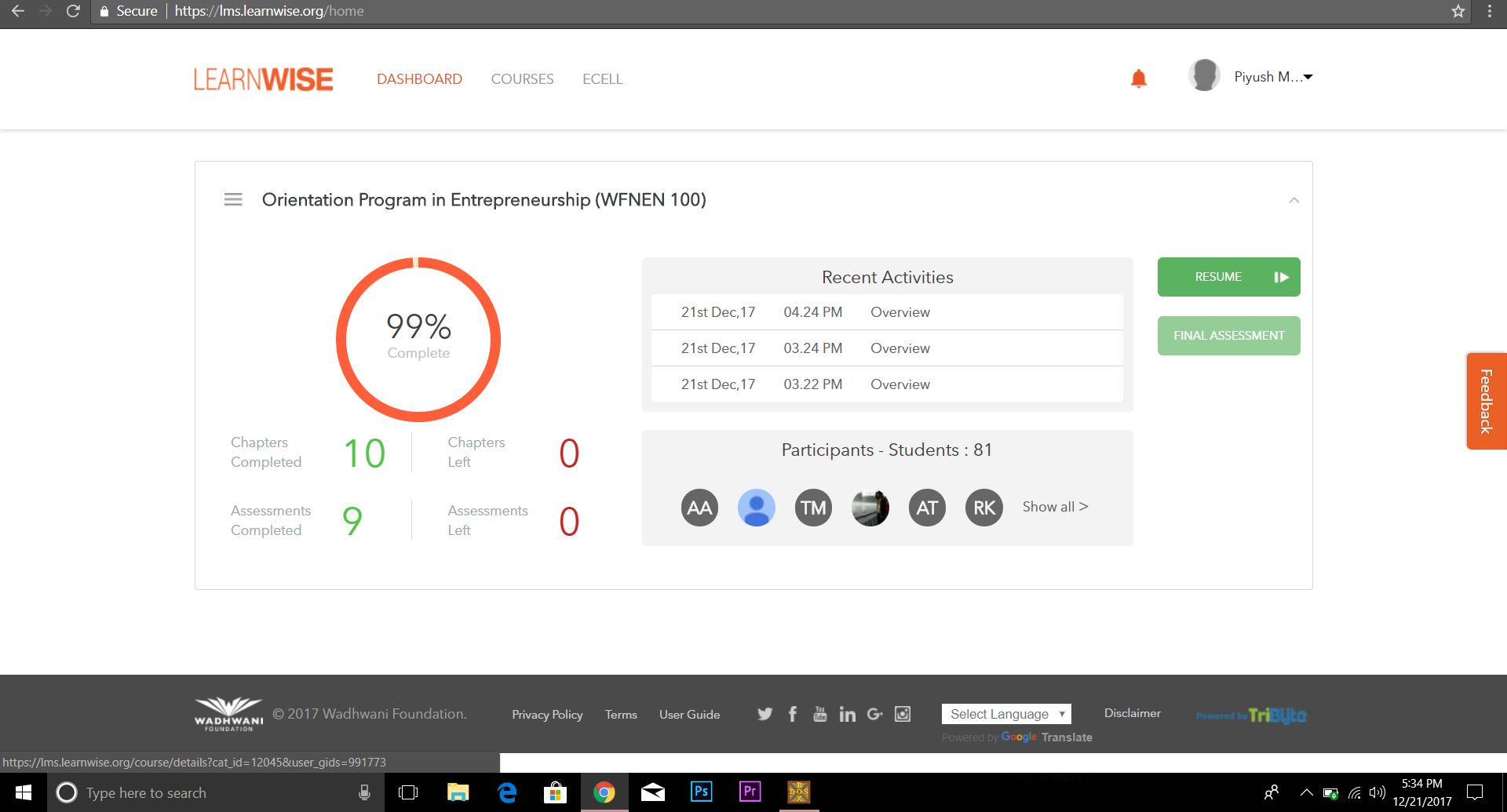Viewport: 1507px width, 812px height.
Task: Open File Explorer from the taskbar
Action: pos(458,792)
